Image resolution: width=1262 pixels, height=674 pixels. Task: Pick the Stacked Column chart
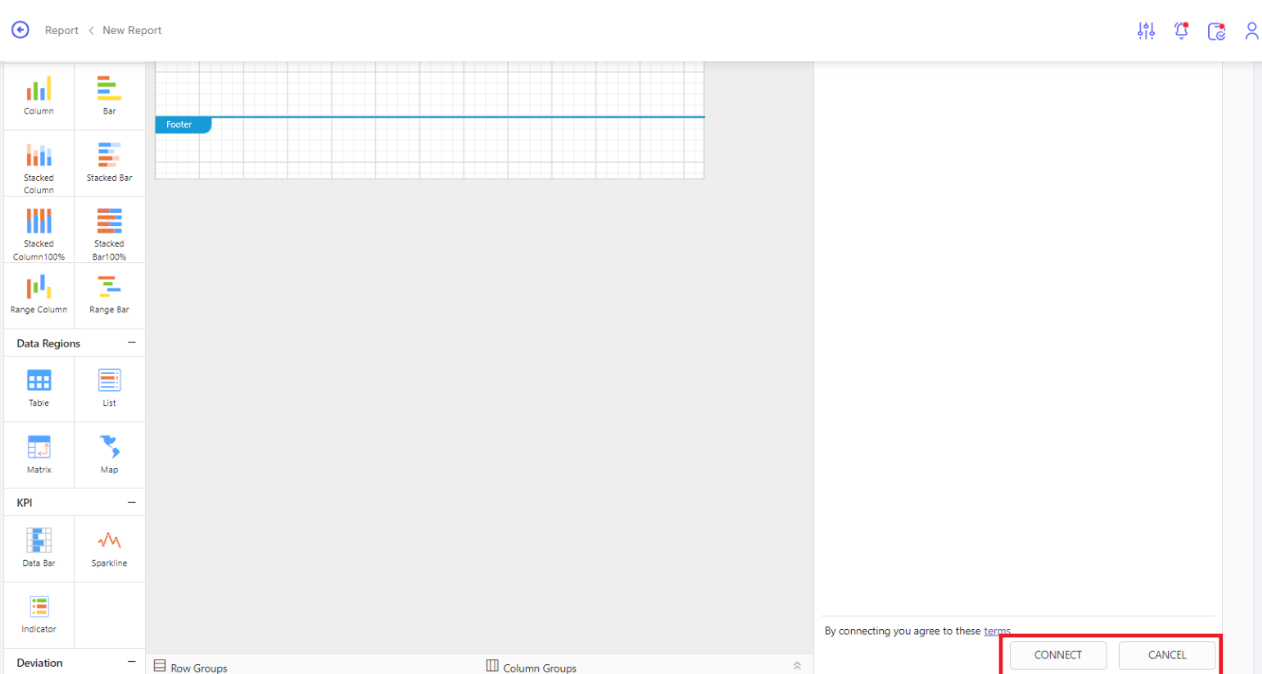point(39,163)
